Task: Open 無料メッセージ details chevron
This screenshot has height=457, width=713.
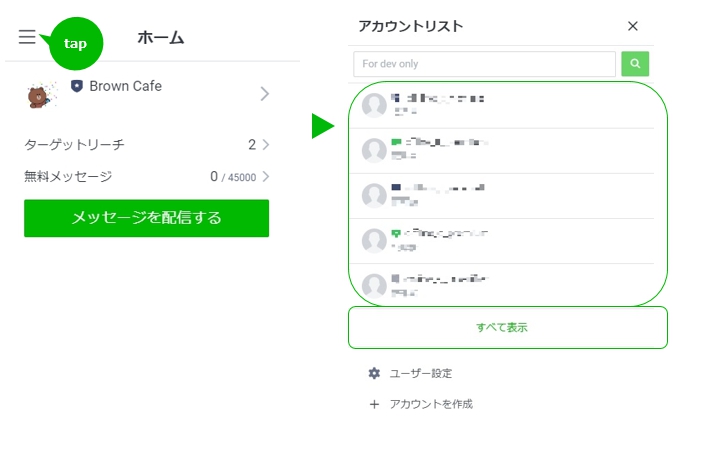Action: pos(266,176)
